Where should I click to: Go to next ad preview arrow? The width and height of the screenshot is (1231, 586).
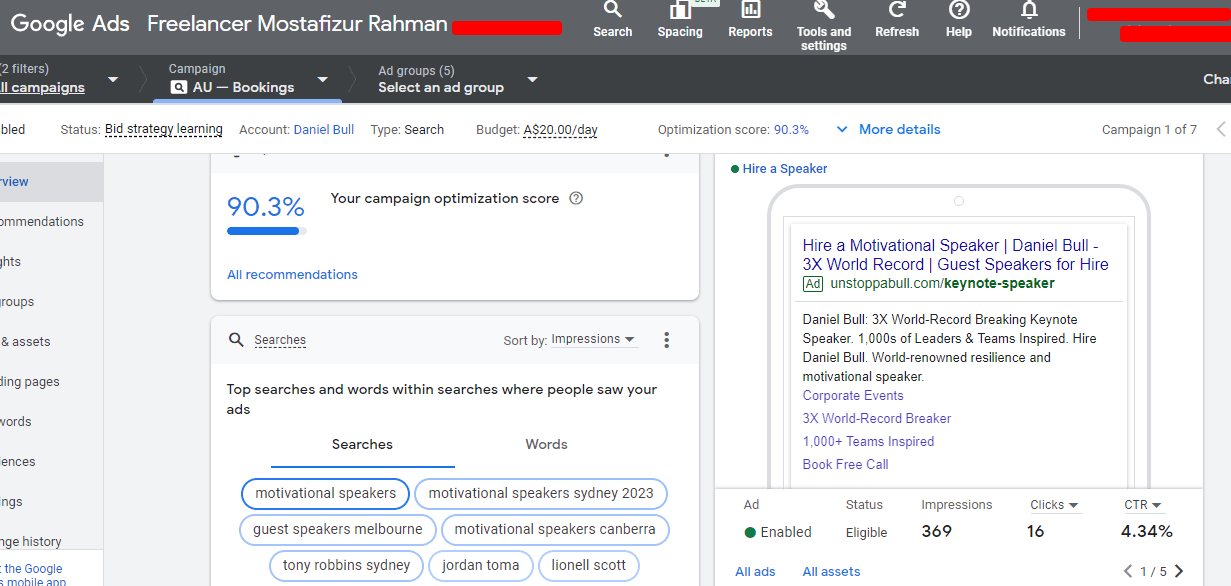[1179, 571]
